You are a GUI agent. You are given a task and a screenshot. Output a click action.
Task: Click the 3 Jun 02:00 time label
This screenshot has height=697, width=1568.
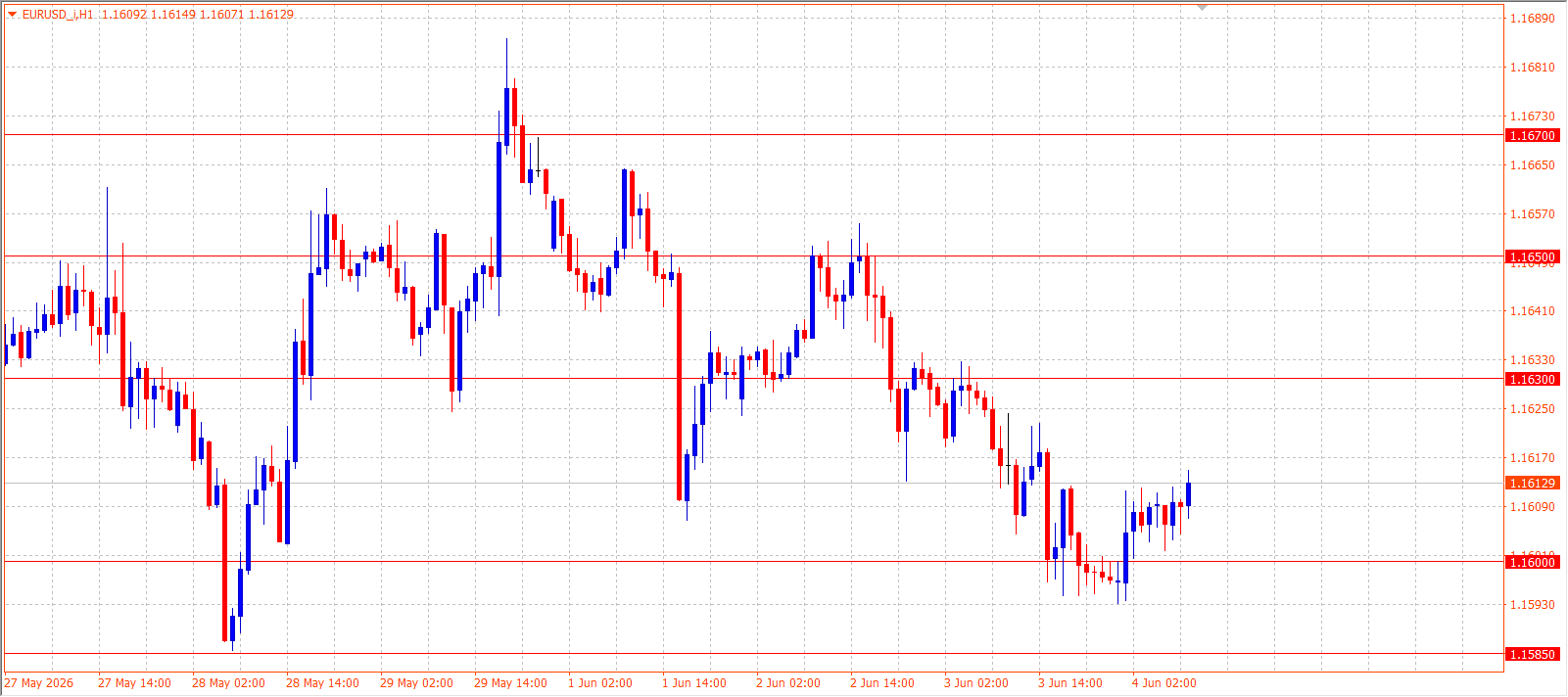click(976, 683)
